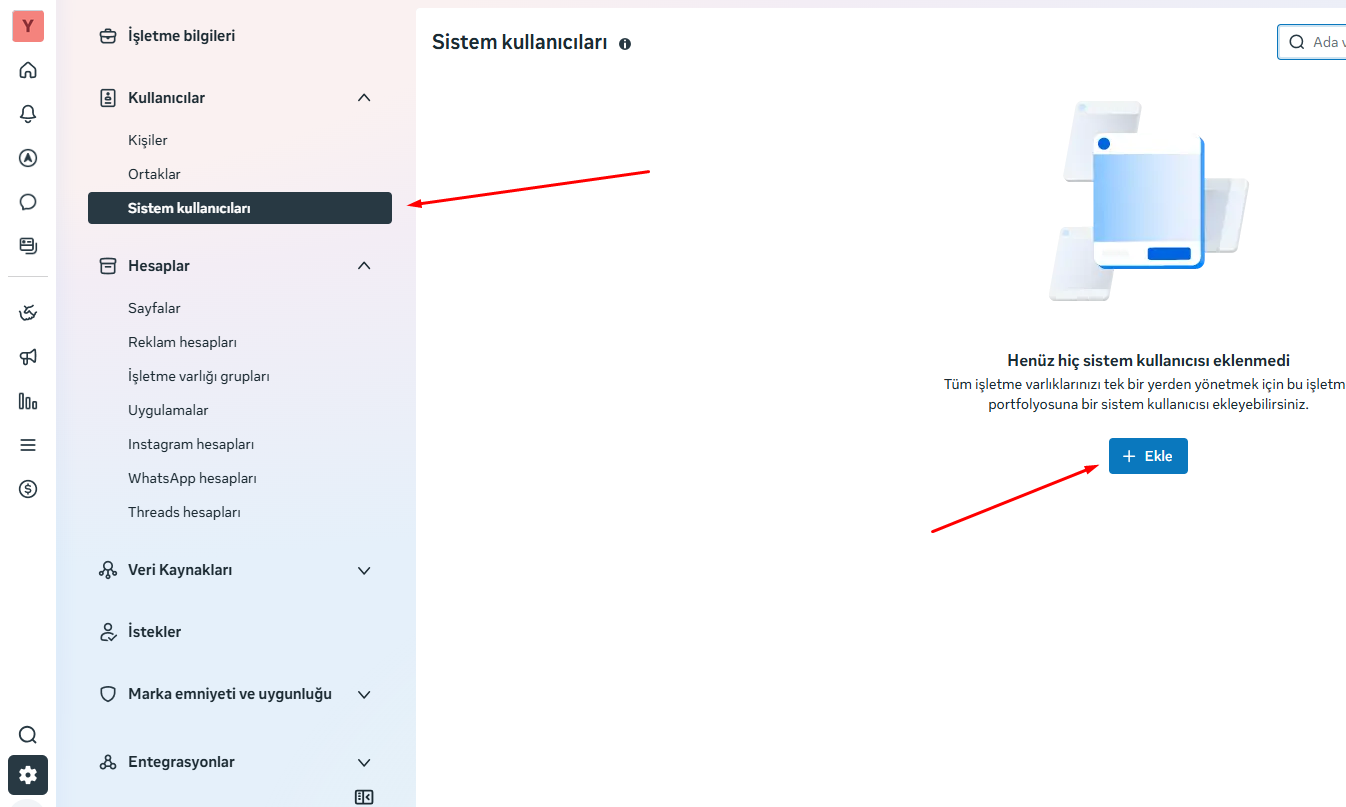Viewport: 1346px width, 807px height.
Task: Open the Home icon in left rail
Action: tap(28, 70)
